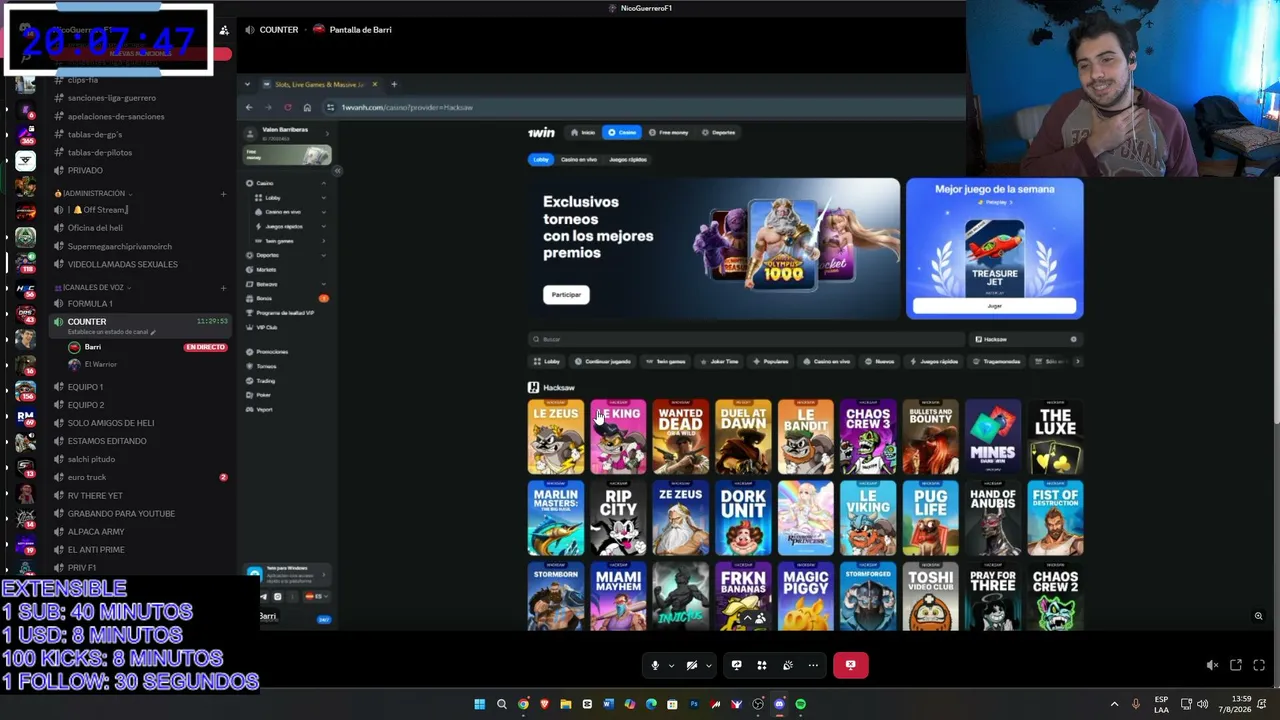The height and width of the screenshot is (720, 1280).
Task: Collapse the Casino sidebar section
Action: tap(323, 183)
